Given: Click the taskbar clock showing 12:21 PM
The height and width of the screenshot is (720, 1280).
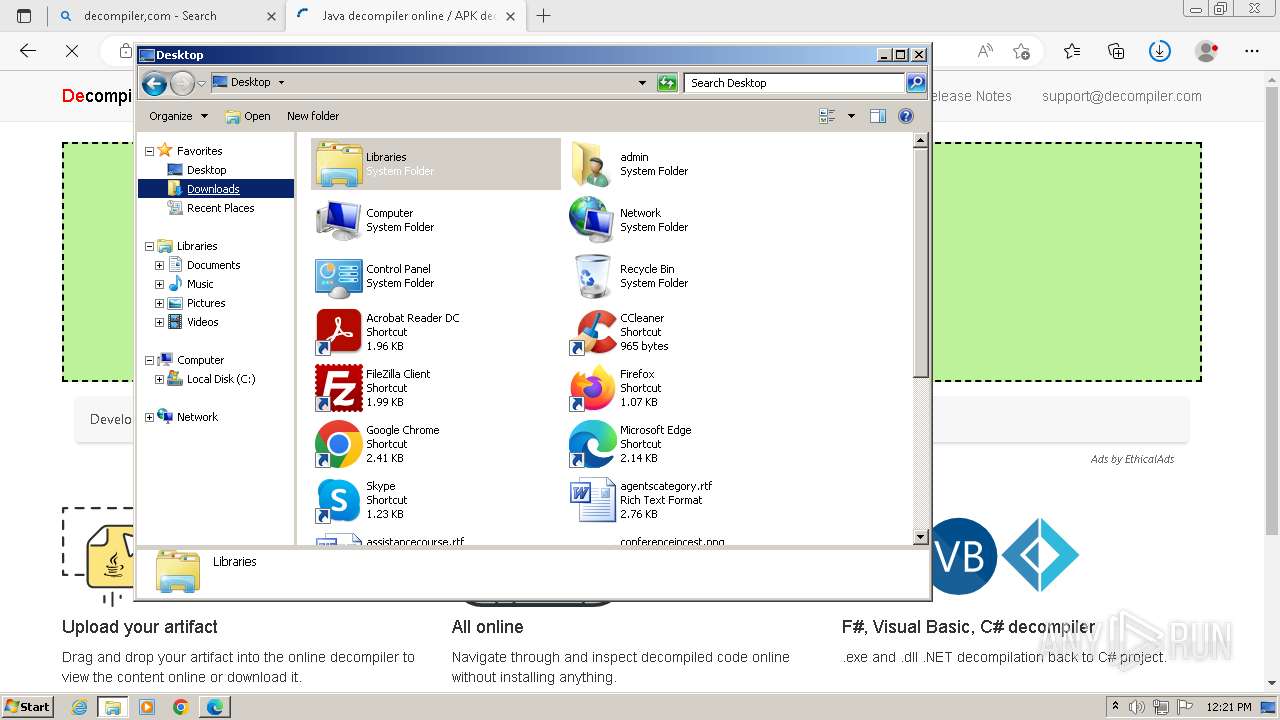Looking at the screenshot, I should click(1229, 707).
